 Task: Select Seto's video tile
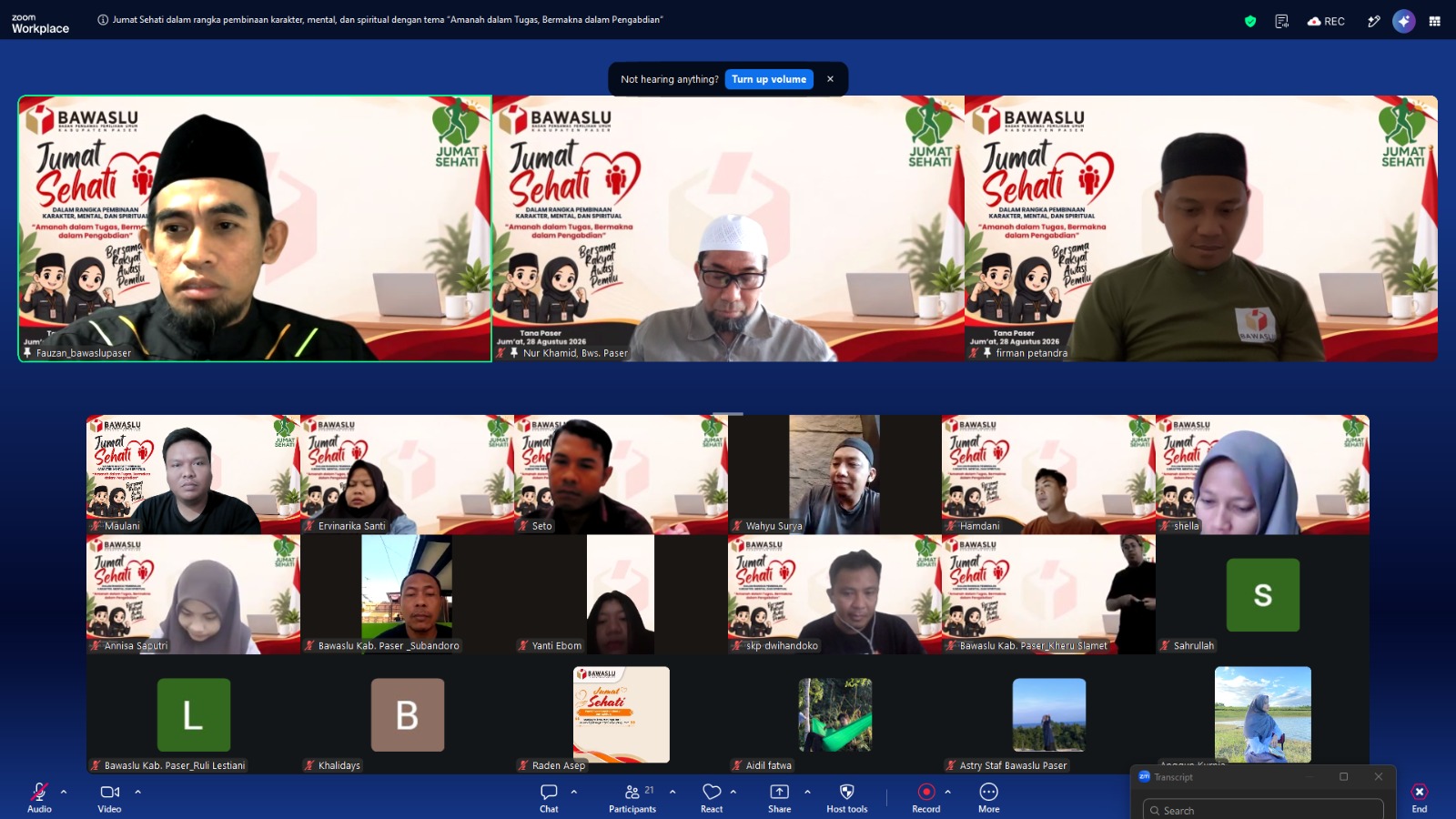coord(621,474)
